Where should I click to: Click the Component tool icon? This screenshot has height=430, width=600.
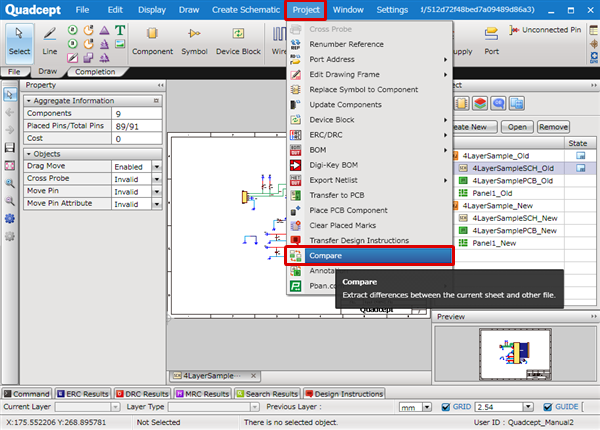click(152, 34)
